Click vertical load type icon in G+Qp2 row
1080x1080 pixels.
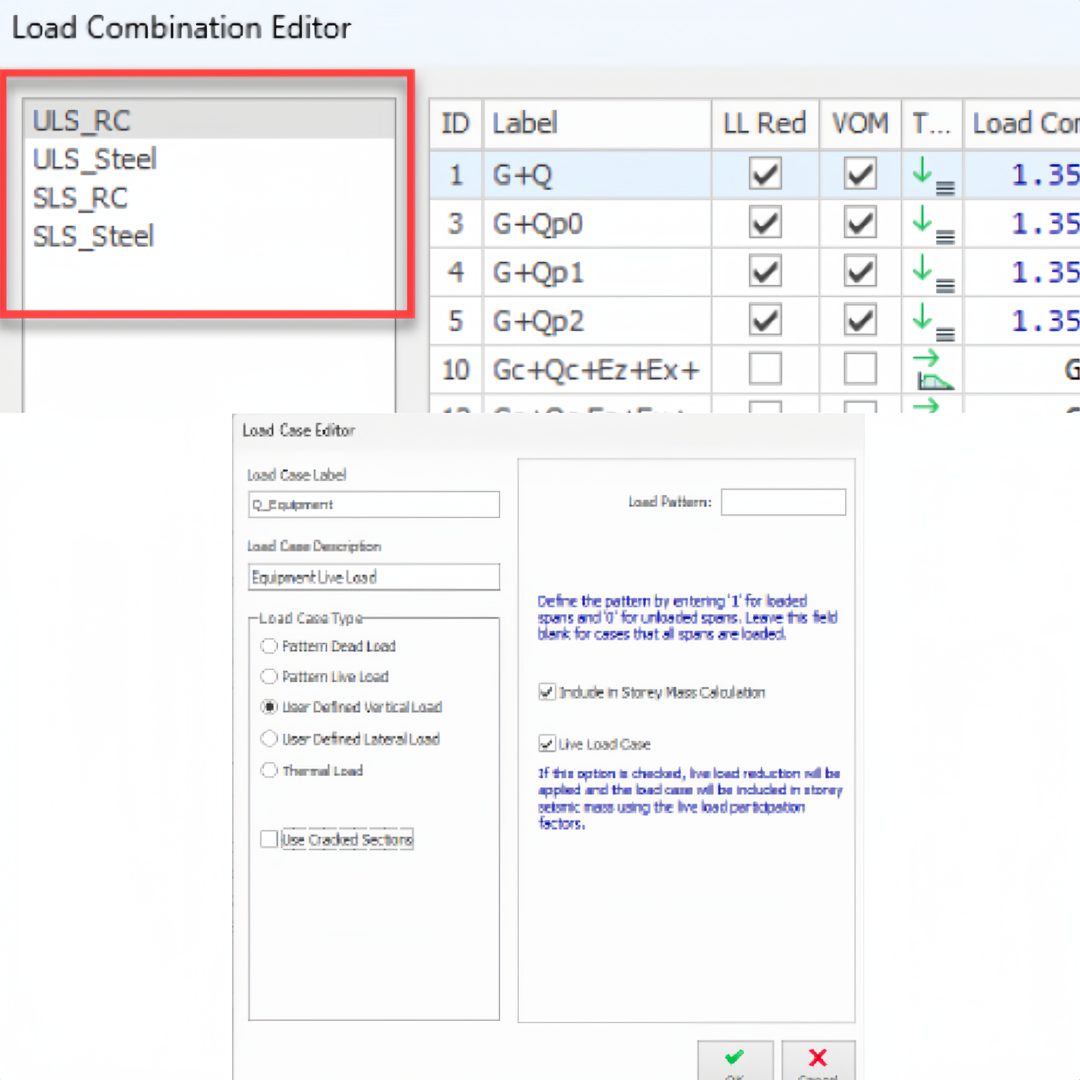click(x=933, y=322)
